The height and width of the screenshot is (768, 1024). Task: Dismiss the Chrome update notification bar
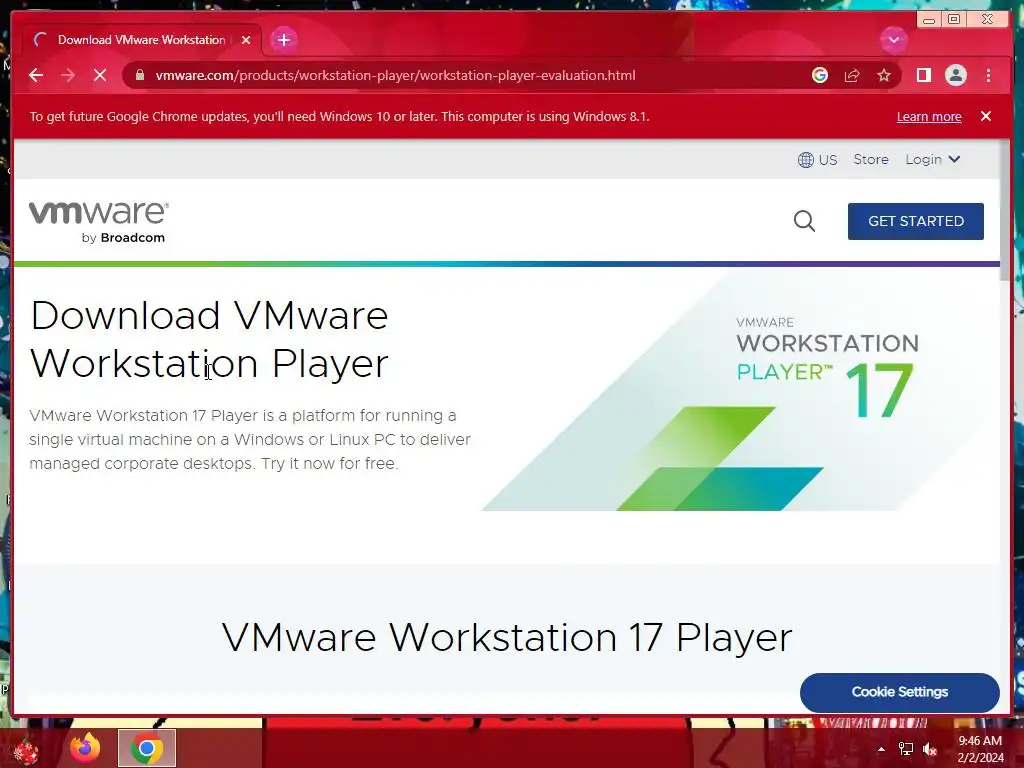[985, 116]
